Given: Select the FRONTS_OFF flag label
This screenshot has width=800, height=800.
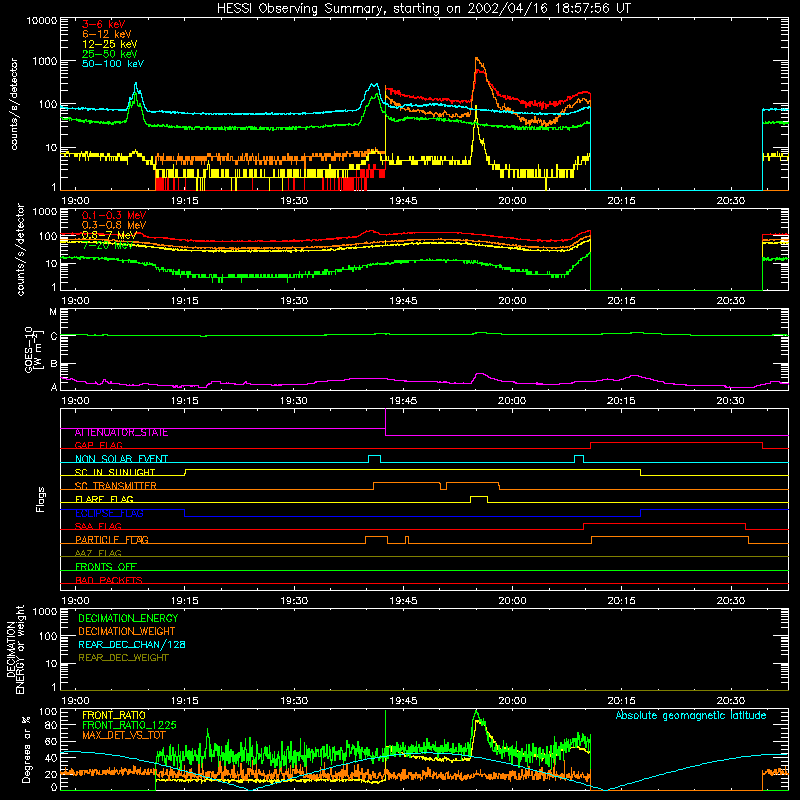Looking at the screenshot, I should coord(106,567).
